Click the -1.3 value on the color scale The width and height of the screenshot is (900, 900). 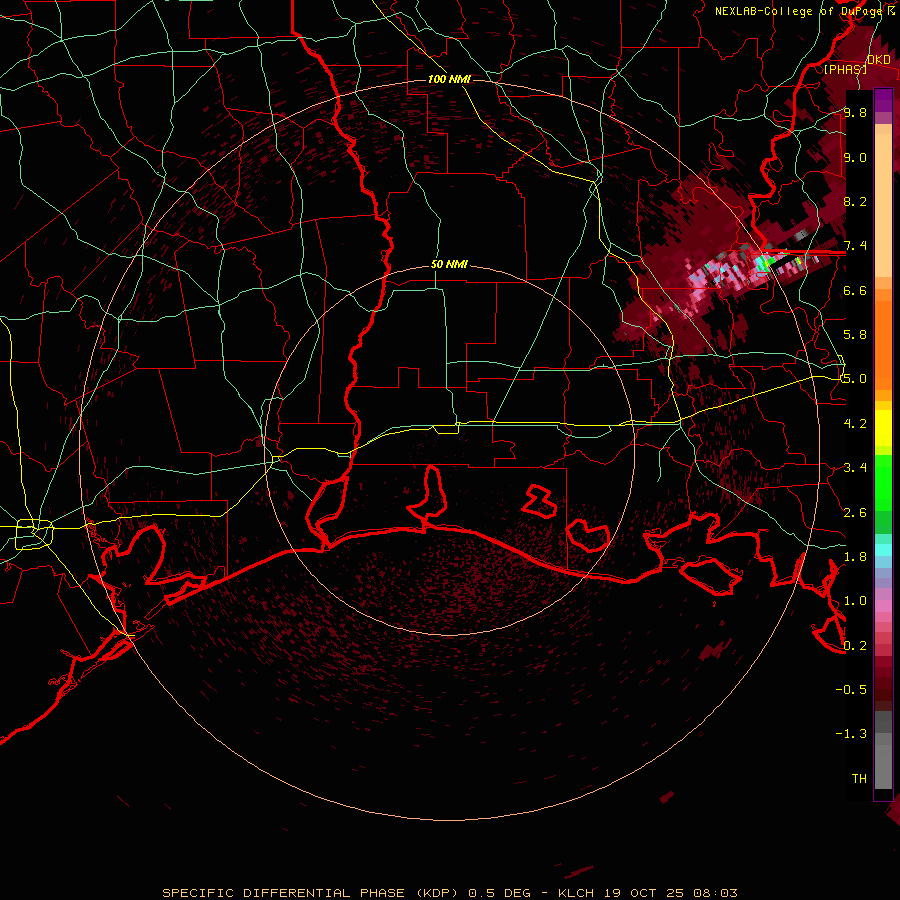(x=851, y=734)
